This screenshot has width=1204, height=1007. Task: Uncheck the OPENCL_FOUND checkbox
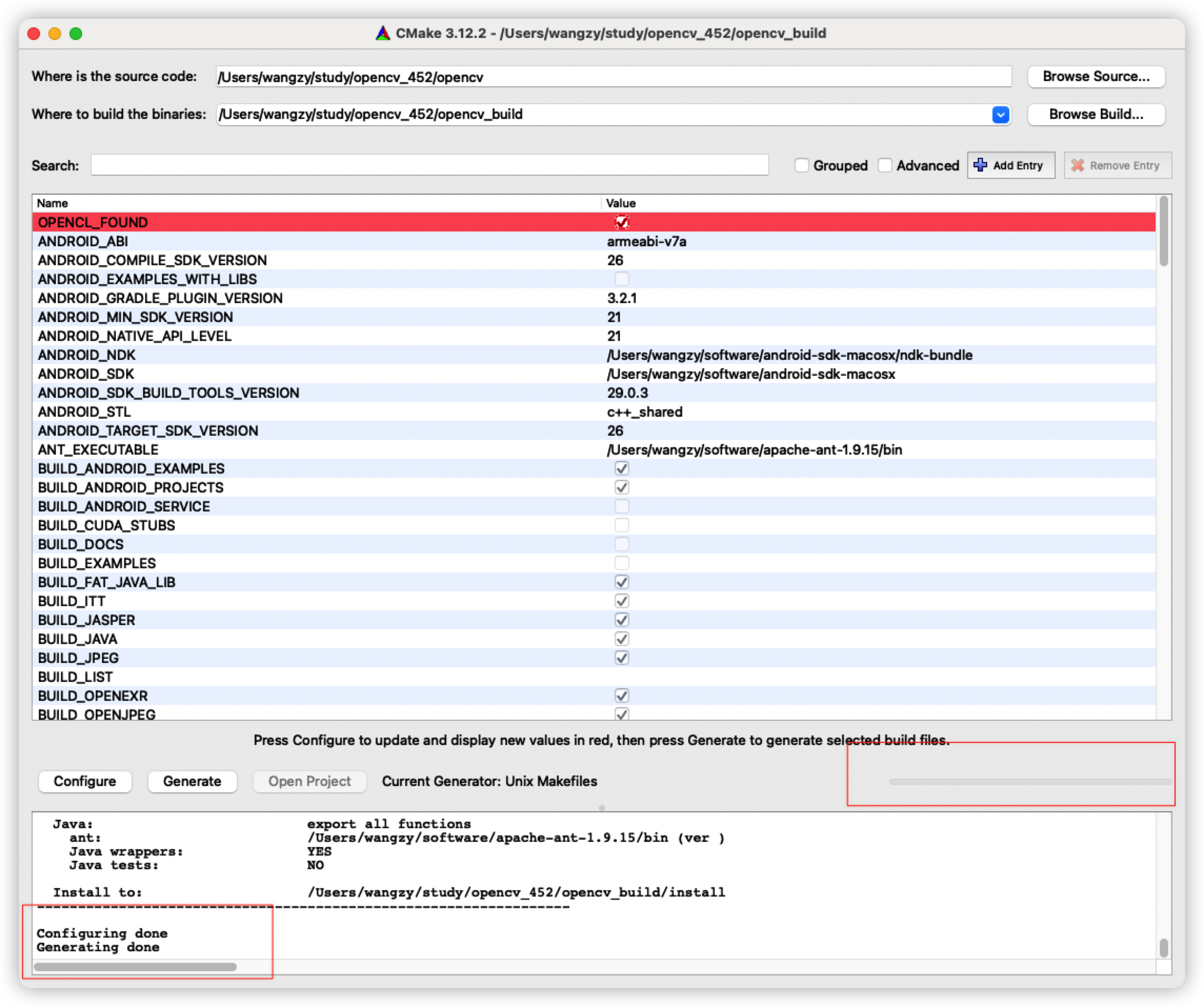(x=621, y=222)
